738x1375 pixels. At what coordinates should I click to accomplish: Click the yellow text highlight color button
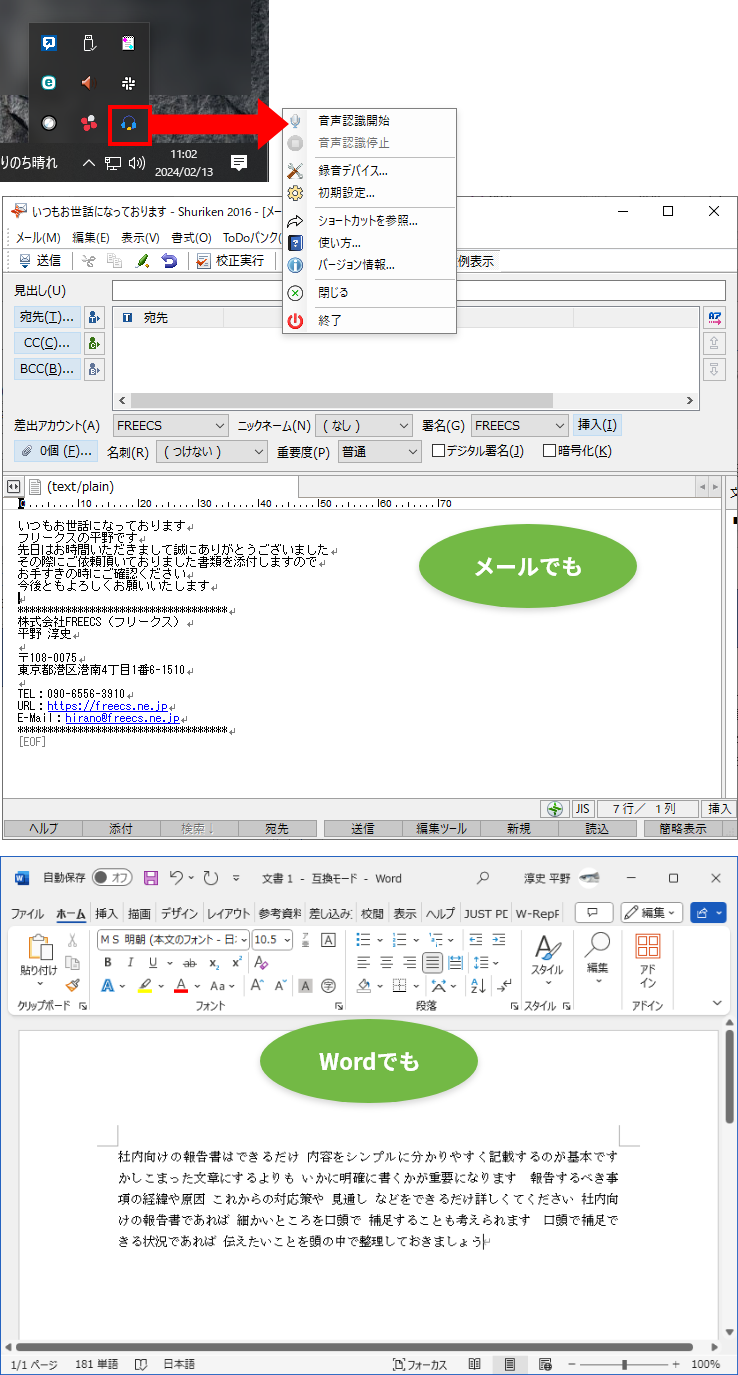coord(144,986)
